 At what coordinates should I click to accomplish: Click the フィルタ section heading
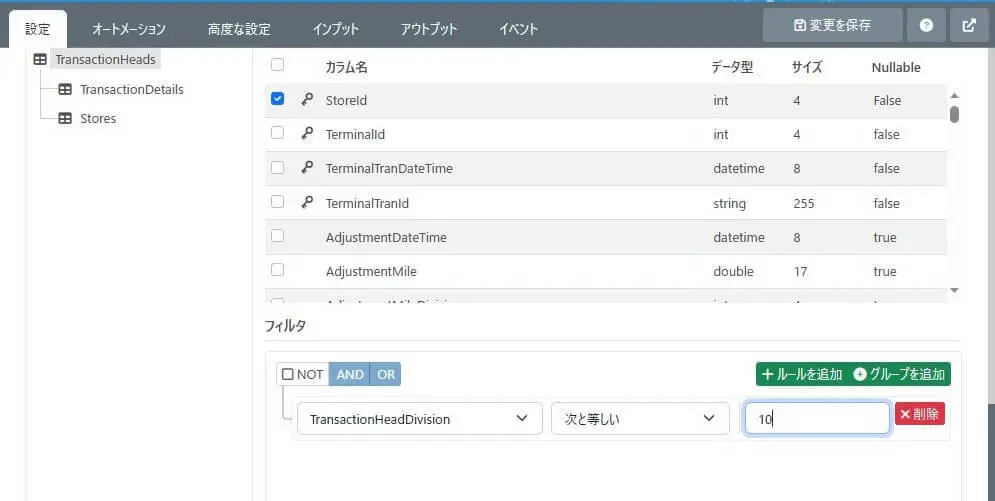pyautogui.click(x=286, y=326)
